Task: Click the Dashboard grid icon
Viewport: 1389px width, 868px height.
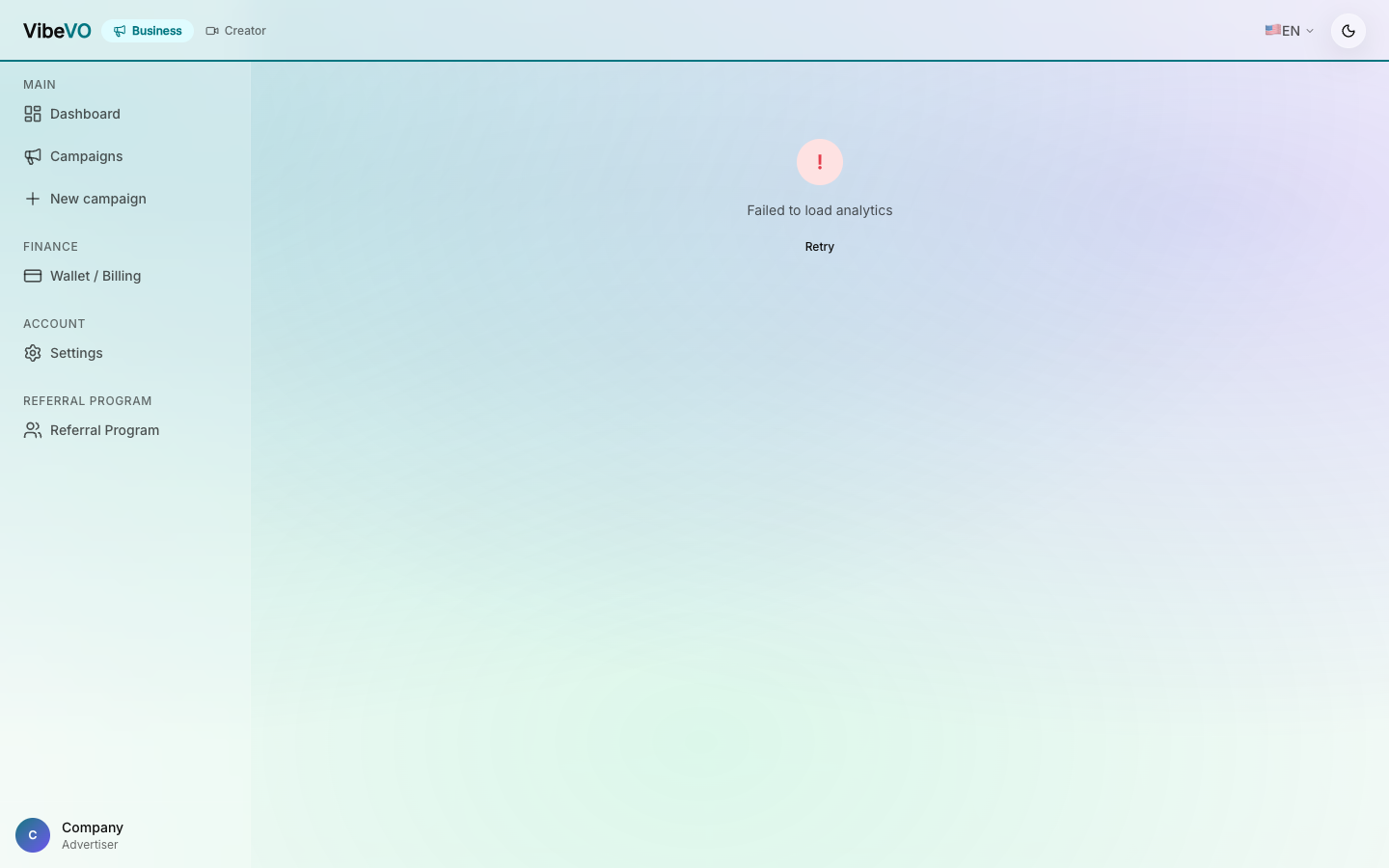Action: coord(33,114)
